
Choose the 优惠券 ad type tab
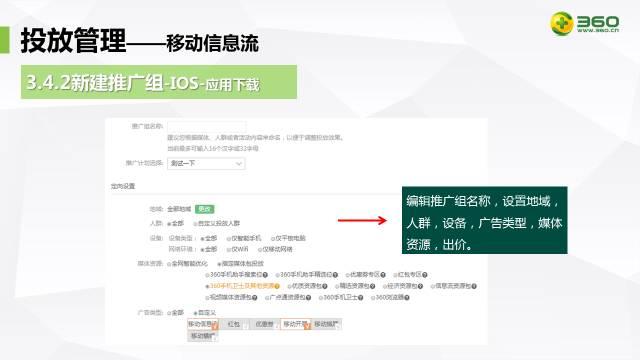click(264, 324)
